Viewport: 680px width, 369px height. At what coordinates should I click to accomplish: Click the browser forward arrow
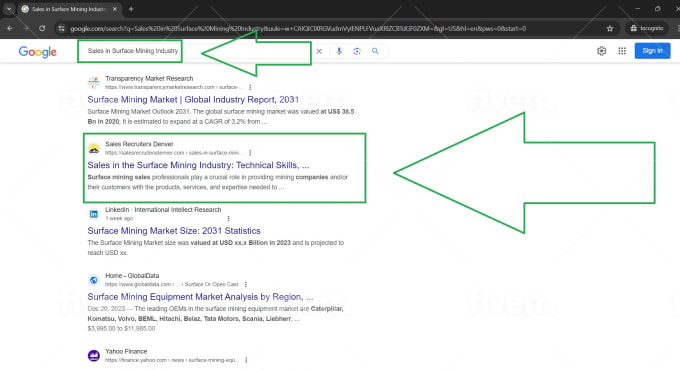pos(26,28)
